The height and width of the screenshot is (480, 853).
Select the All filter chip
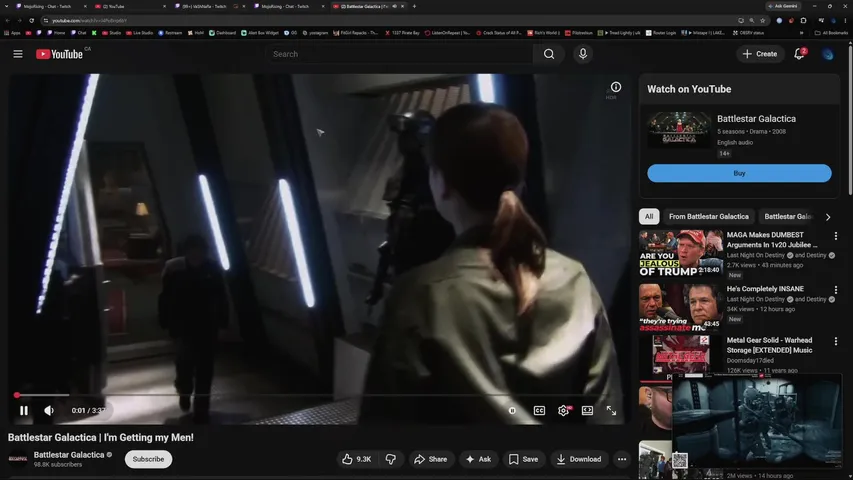[649, 217]
